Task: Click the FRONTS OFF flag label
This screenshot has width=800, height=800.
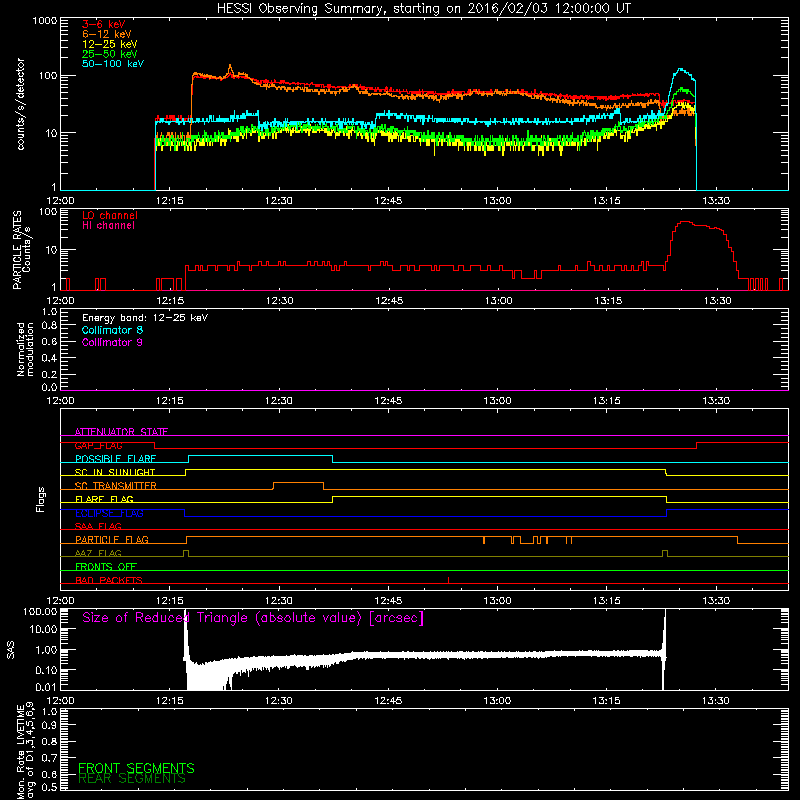Action: (106, 567)
